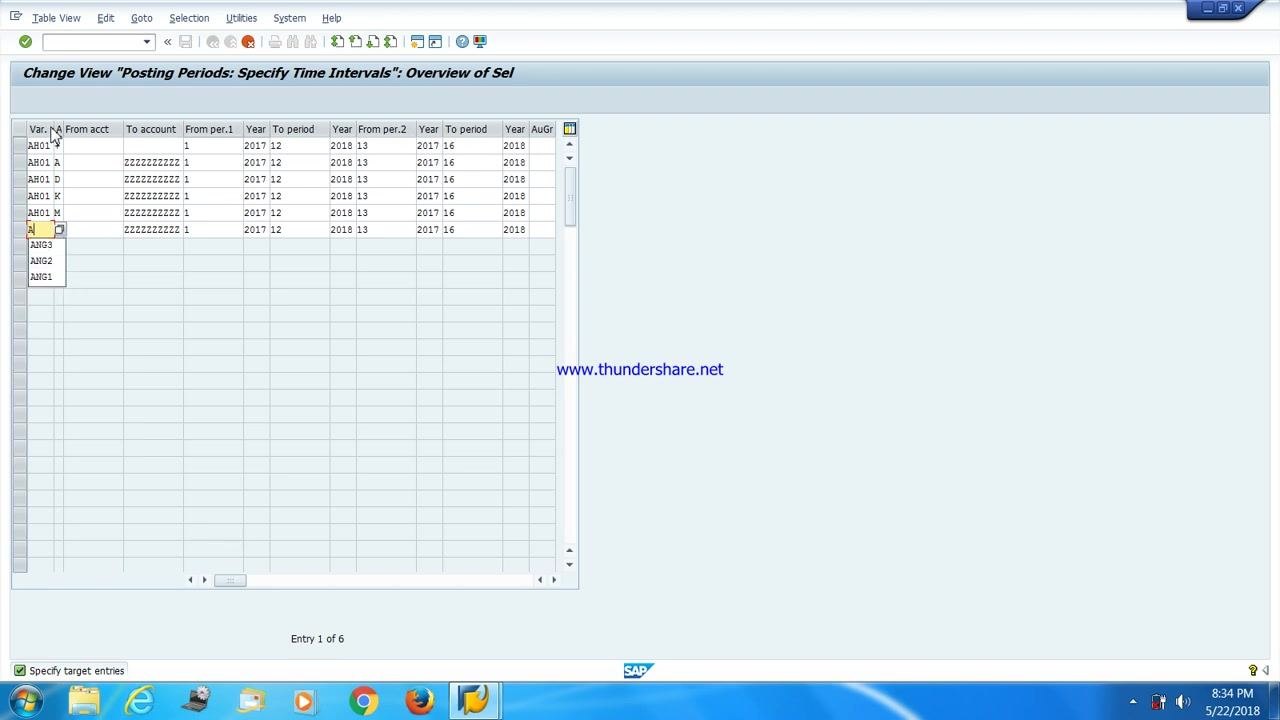Viewport: 1280px width, 720px height.
Task: Click the From per.1 column header
Action: [213, 129]
